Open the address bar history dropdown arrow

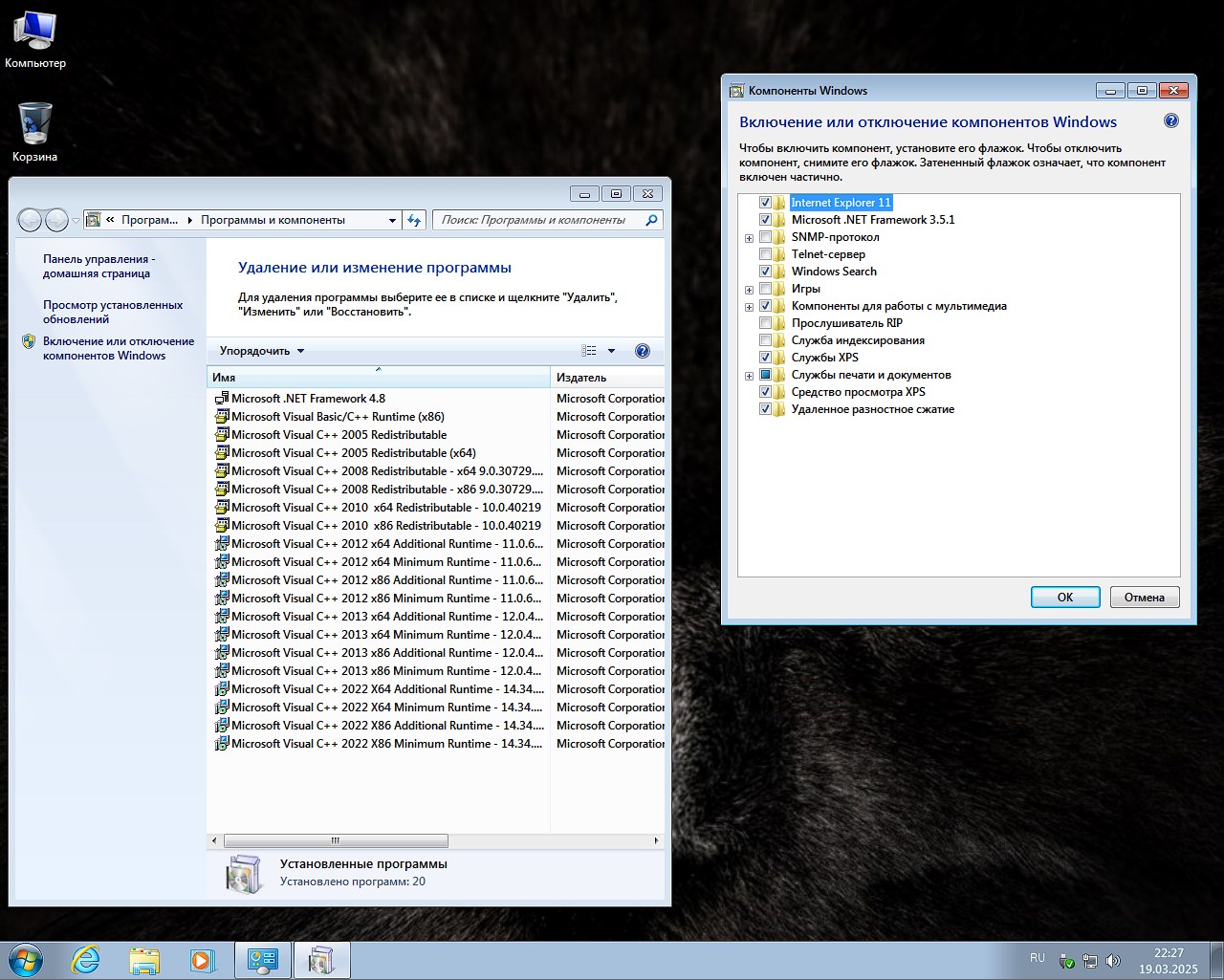[392, 220]
